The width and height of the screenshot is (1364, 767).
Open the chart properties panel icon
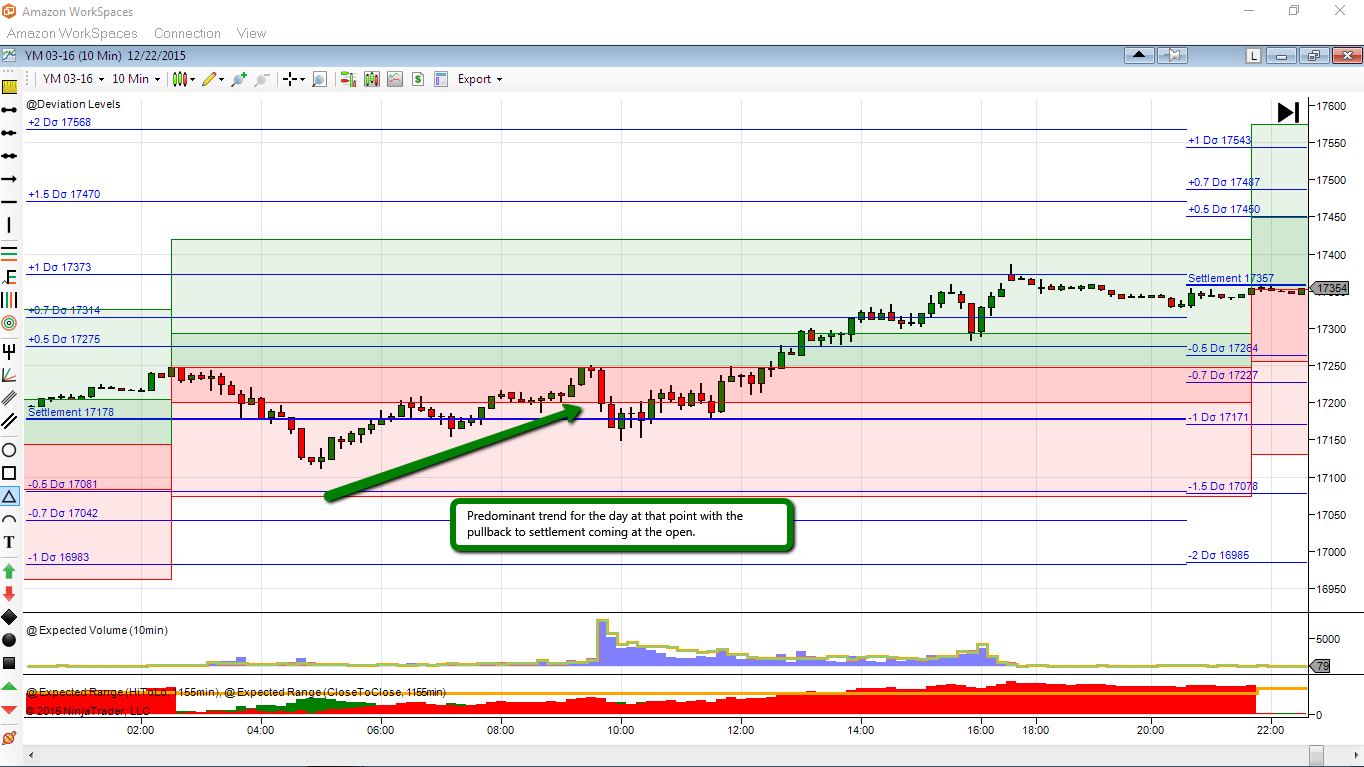coord(441,79)
